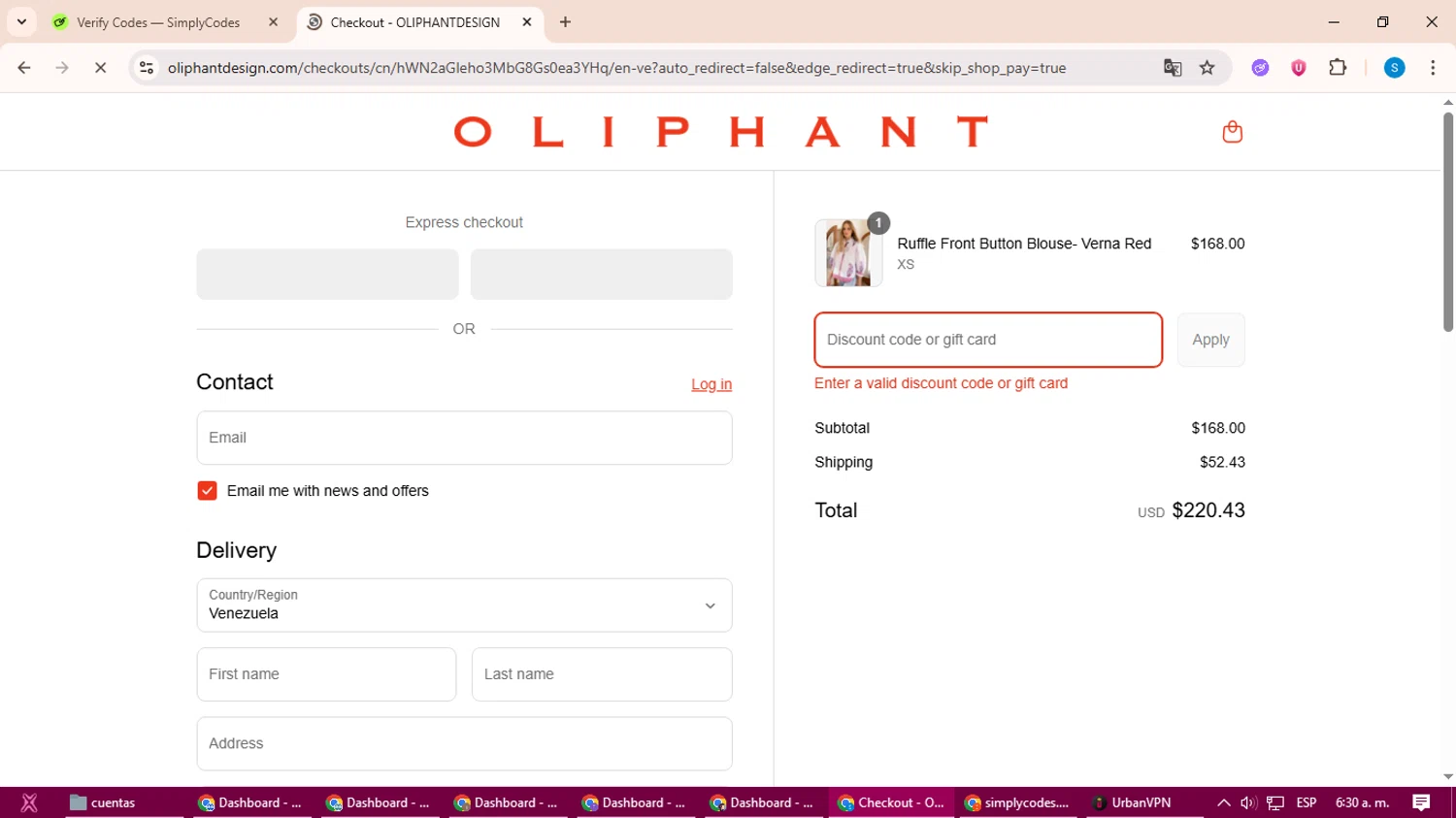
Task: Click the Log in link
Action: tap(711, 384)
